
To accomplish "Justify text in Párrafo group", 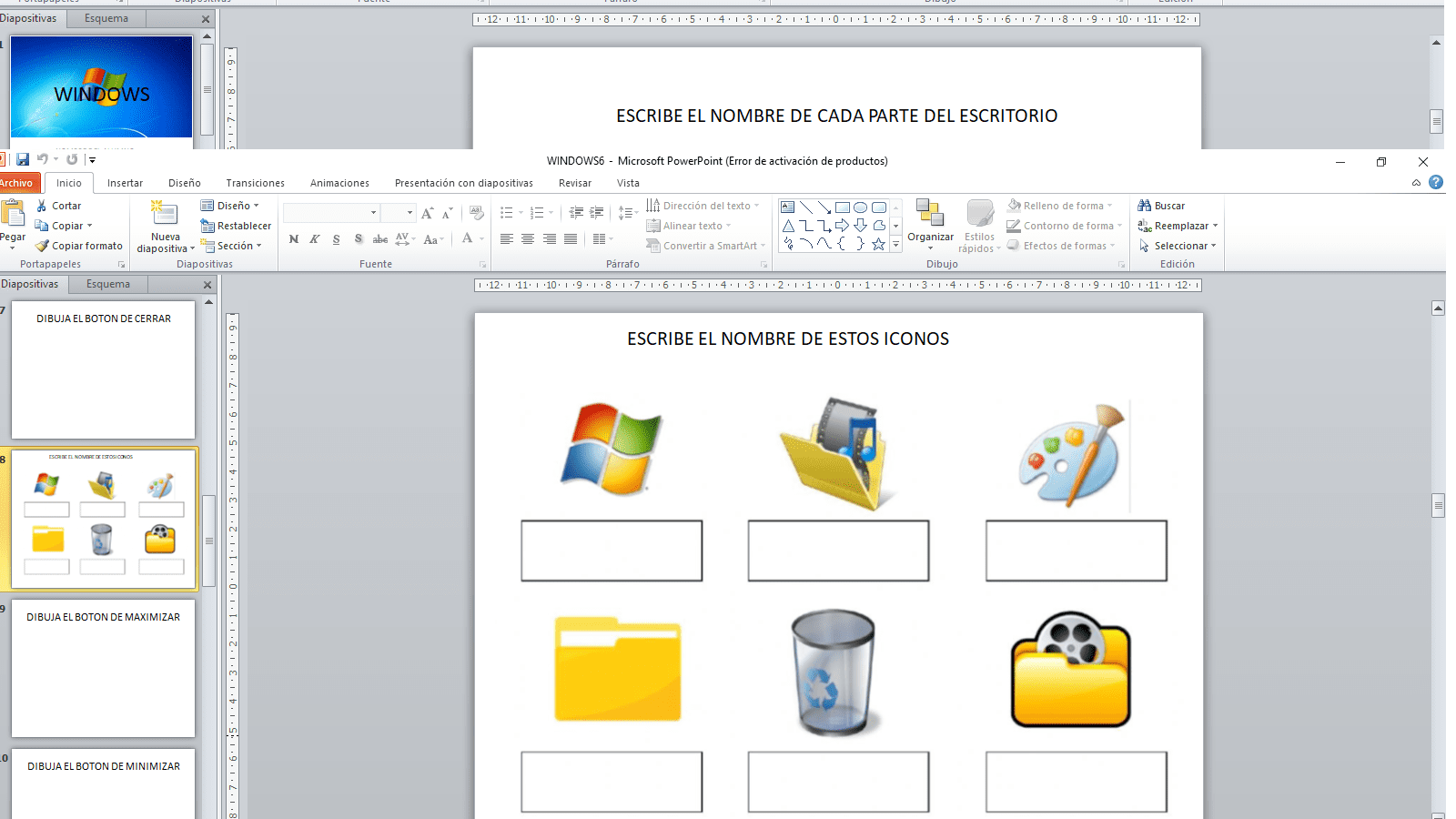I will (571, 239).
